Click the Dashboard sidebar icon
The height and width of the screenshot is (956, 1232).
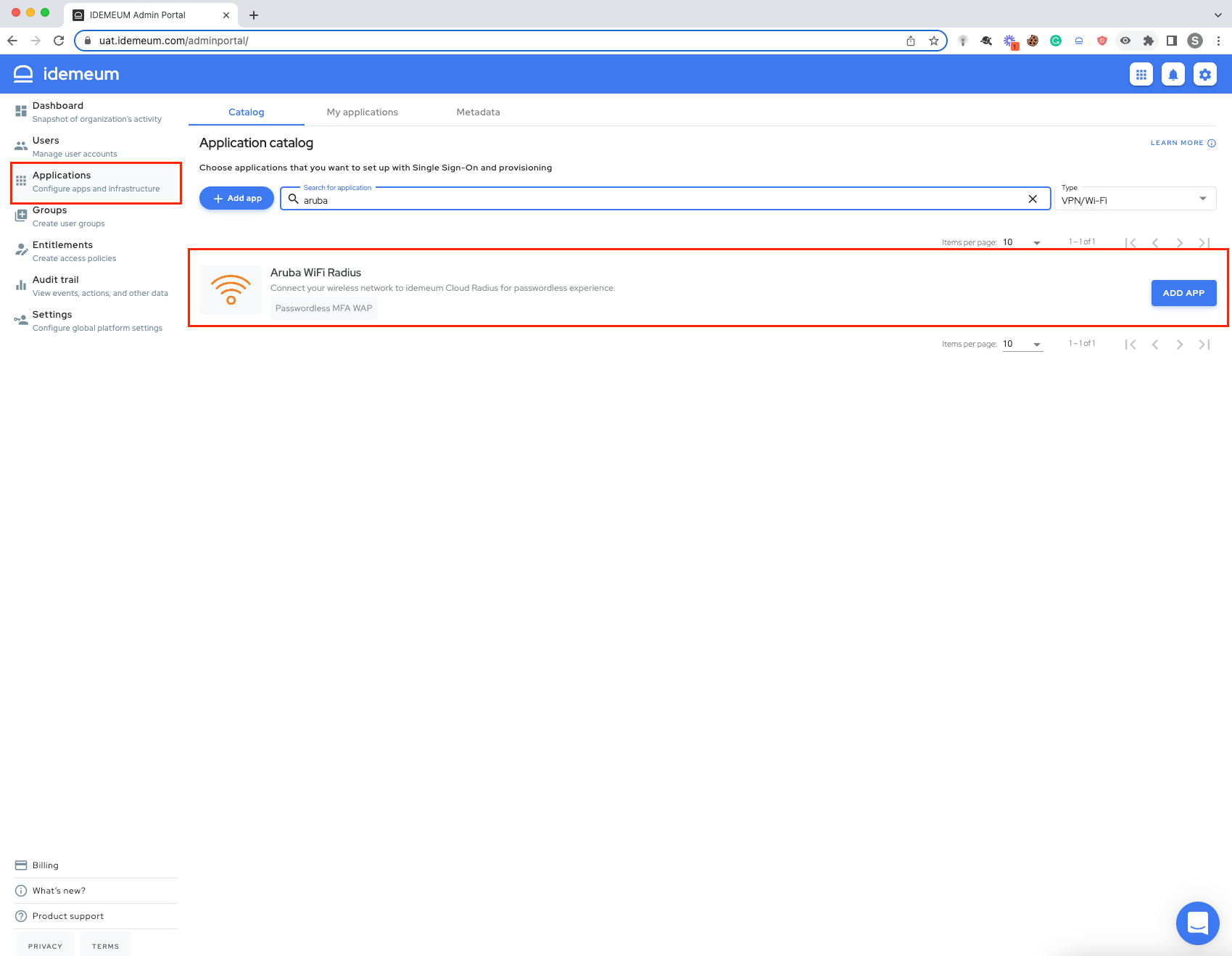[x=21, y=111]
